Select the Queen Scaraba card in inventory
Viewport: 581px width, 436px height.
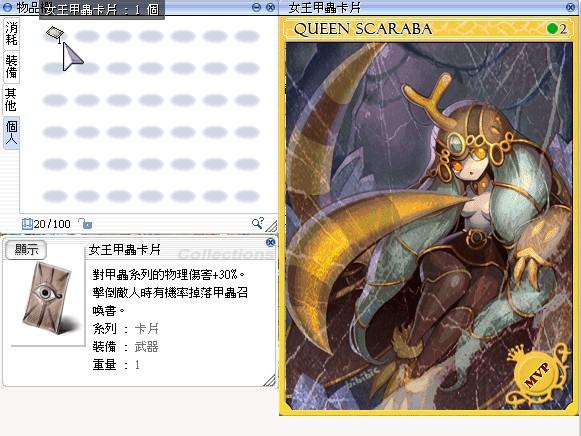pyautogui.click(x=55, y=34)
